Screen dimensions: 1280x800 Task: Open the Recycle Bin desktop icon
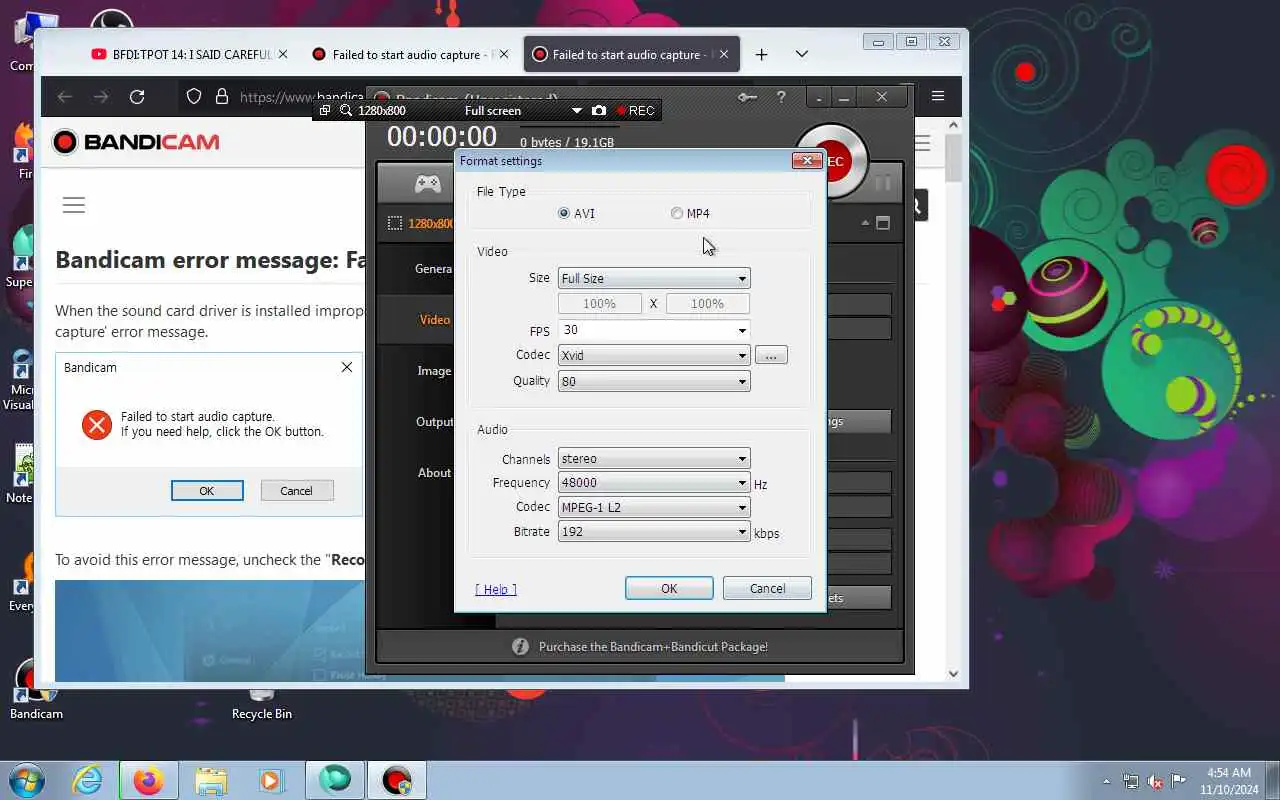pyautogui.click(x=262, y=703)
